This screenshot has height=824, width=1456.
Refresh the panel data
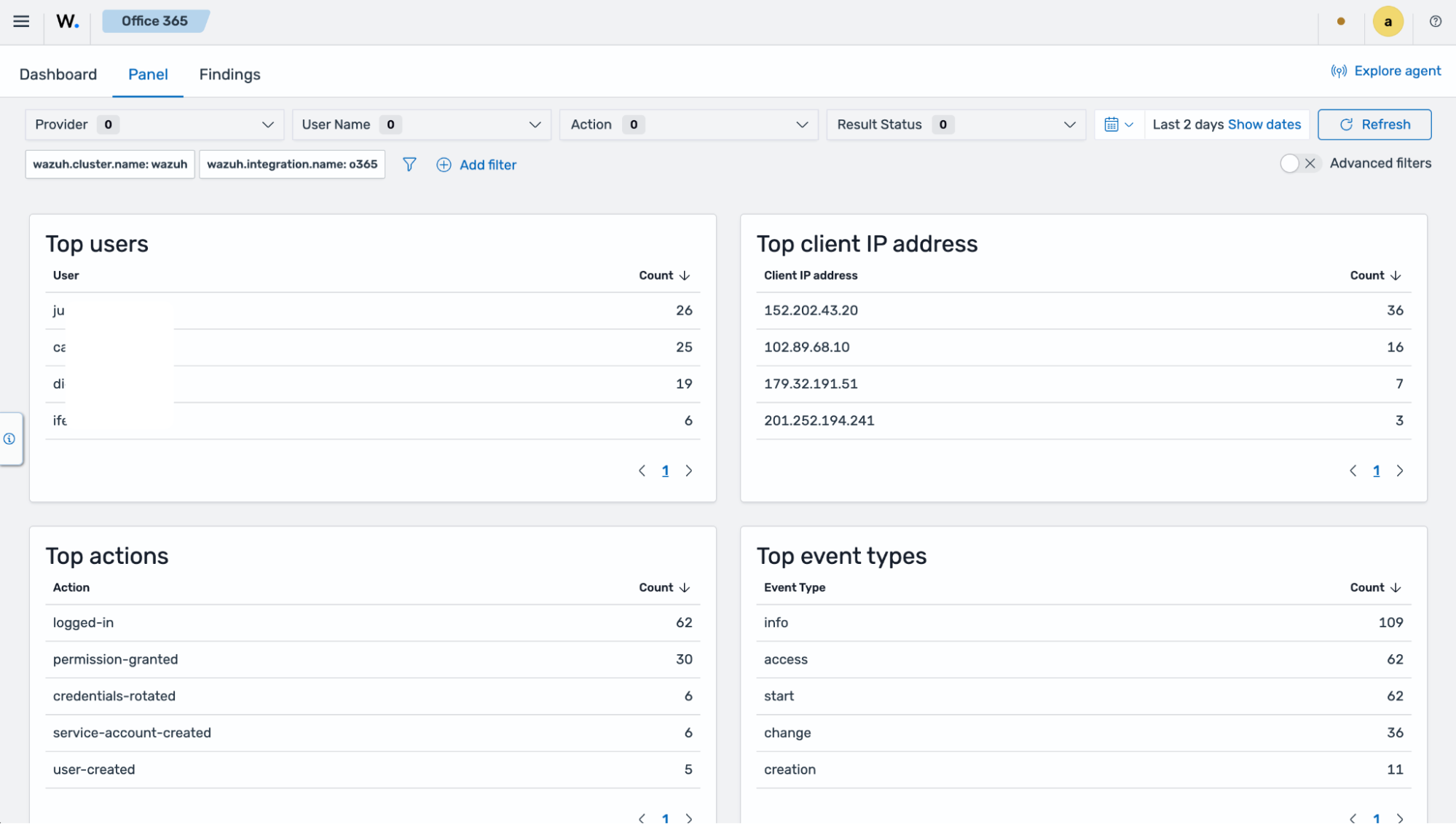pyautogui.click(x=1374, y=125)
